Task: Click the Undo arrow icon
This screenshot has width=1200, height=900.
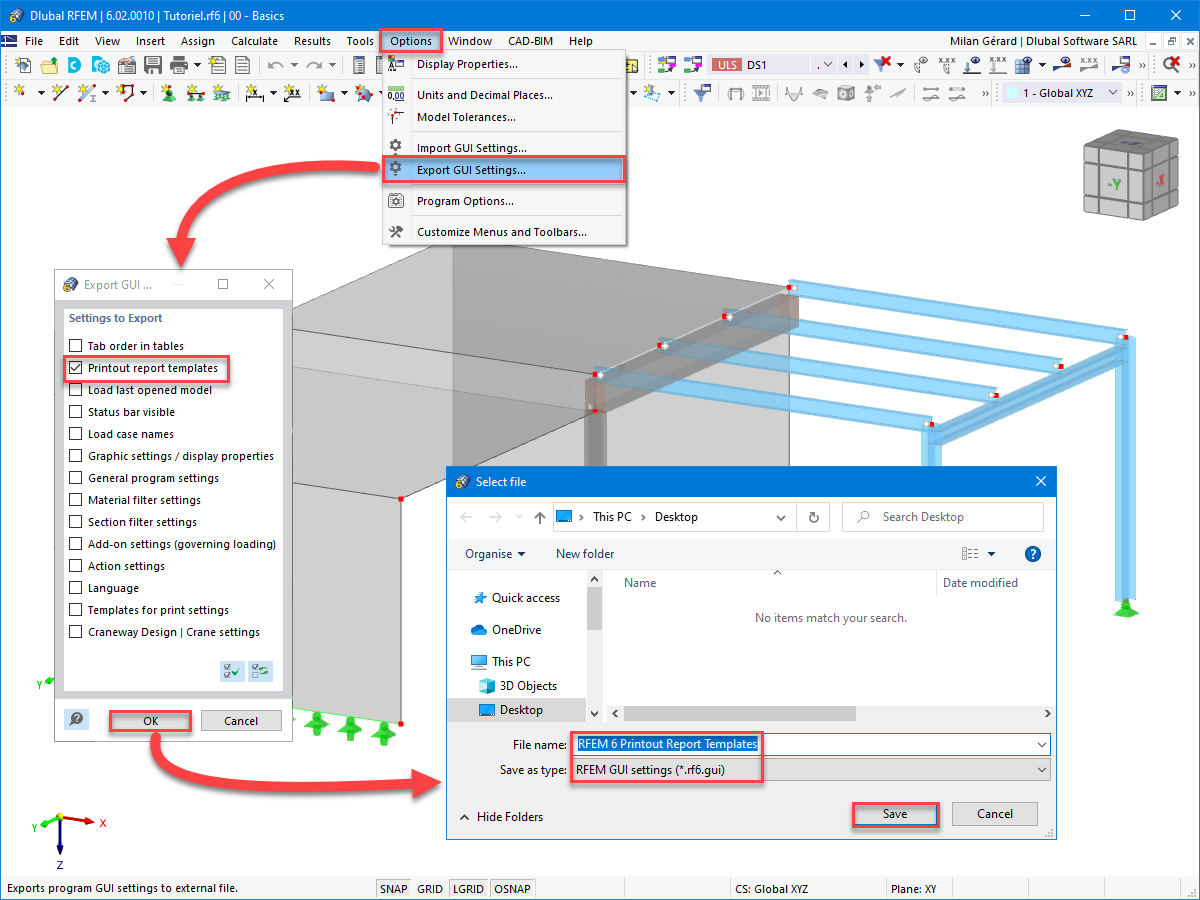Action: pyautogui.click(x=275, y=65)
